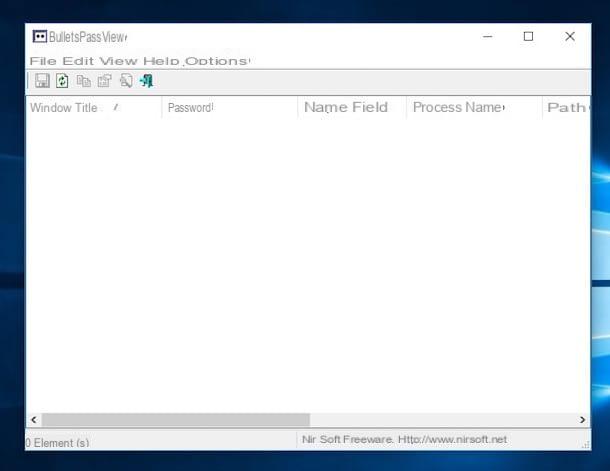This screenshot has width=610, height=471.
Task: Open the Help menu
Action: pos(161,61)
